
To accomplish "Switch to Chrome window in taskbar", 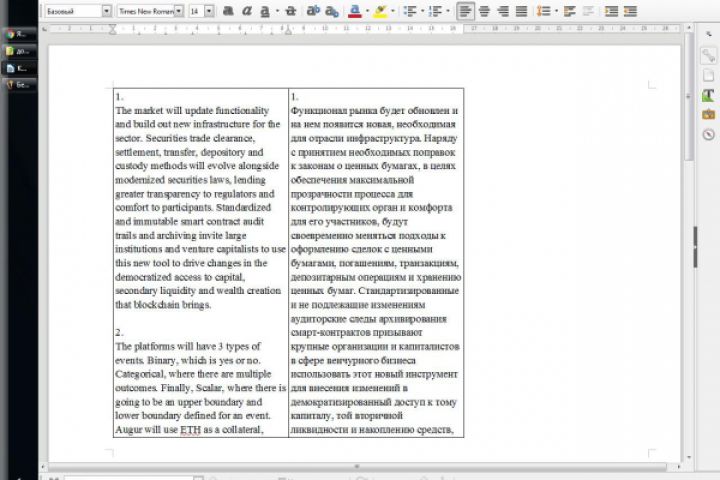I will pos(20,34).
